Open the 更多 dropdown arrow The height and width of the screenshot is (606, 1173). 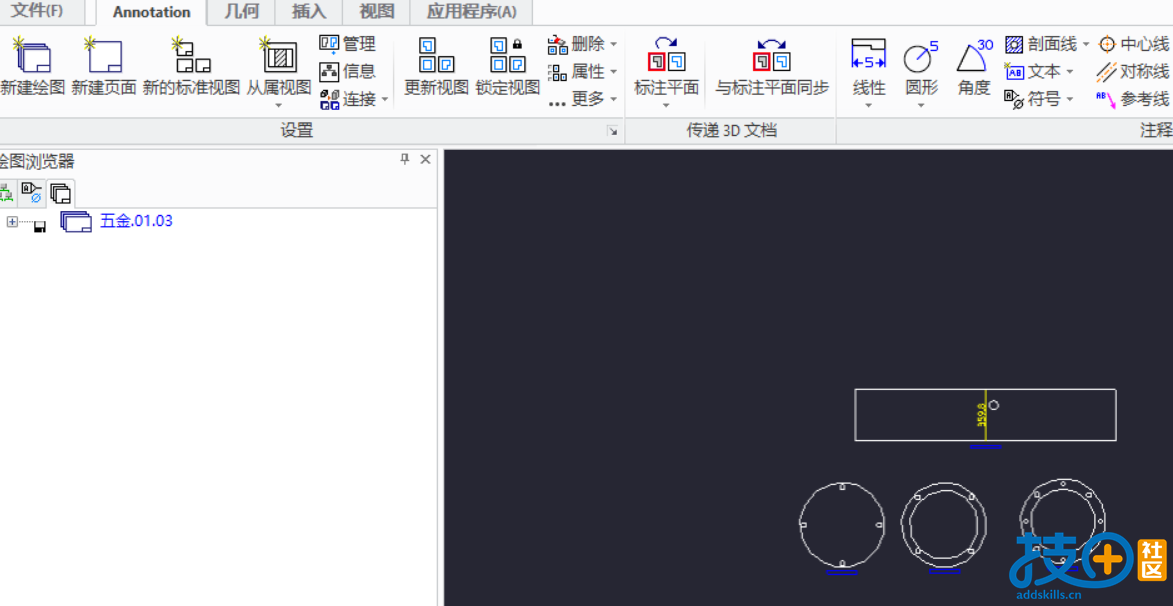point(613,99)
